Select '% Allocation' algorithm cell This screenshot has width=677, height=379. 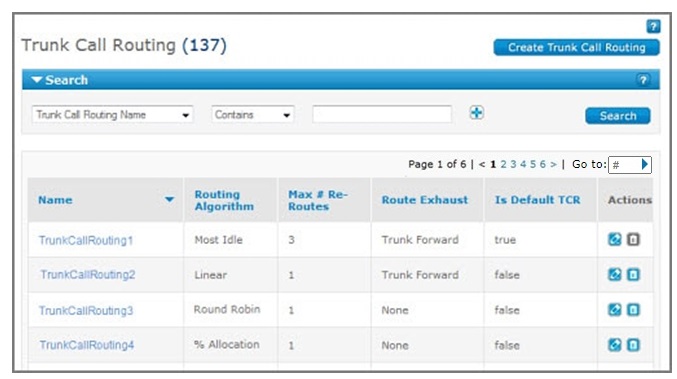point(227,344)
